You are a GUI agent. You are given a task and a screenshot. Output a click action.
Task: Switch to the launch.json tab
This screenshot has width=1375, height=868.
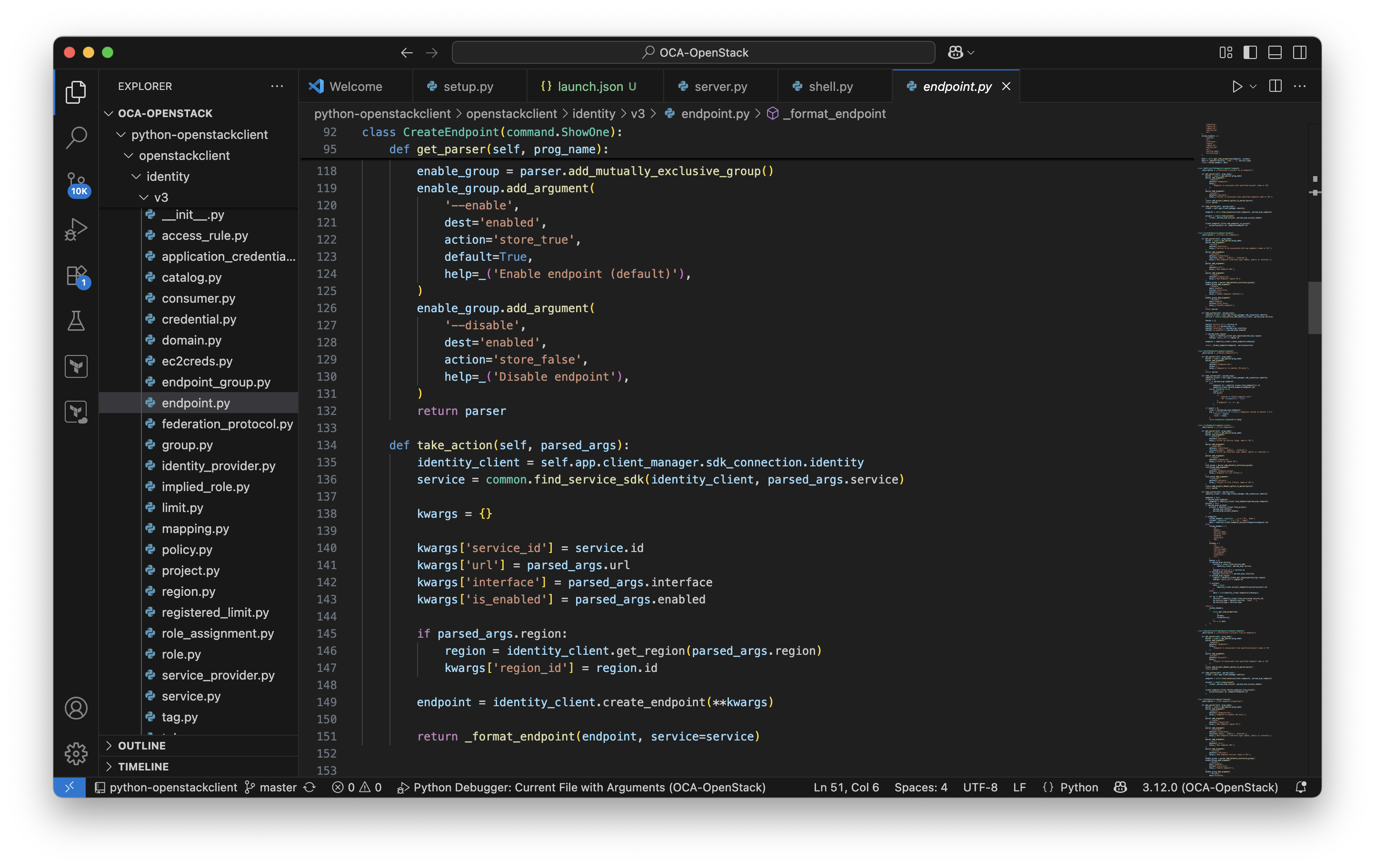[x=590, y=86]
